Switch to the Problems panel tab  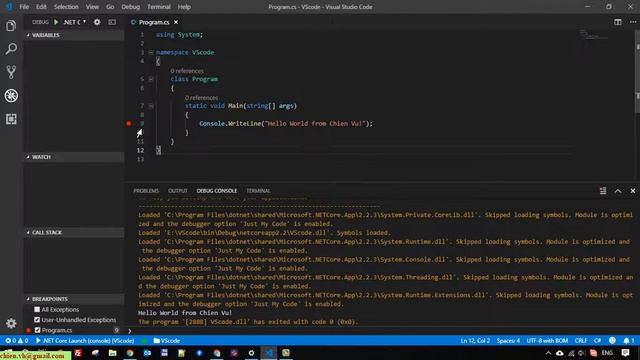pyautogui.click(x=146, y=191)
